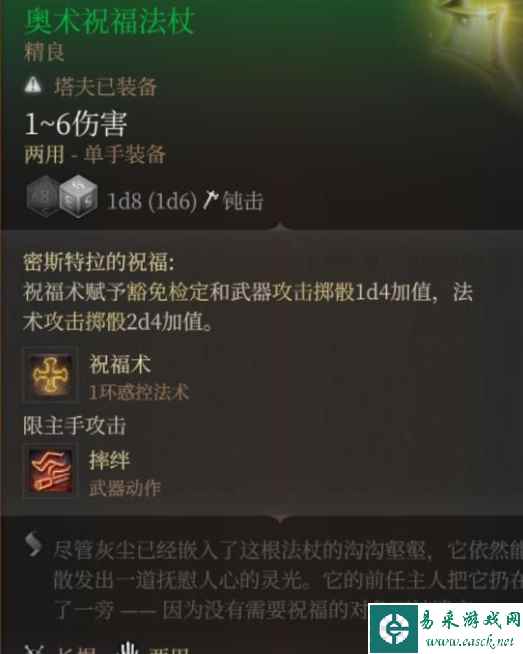
Task: Click the warning triangle beside 塔夫已装备
Action: click(33, 86)
